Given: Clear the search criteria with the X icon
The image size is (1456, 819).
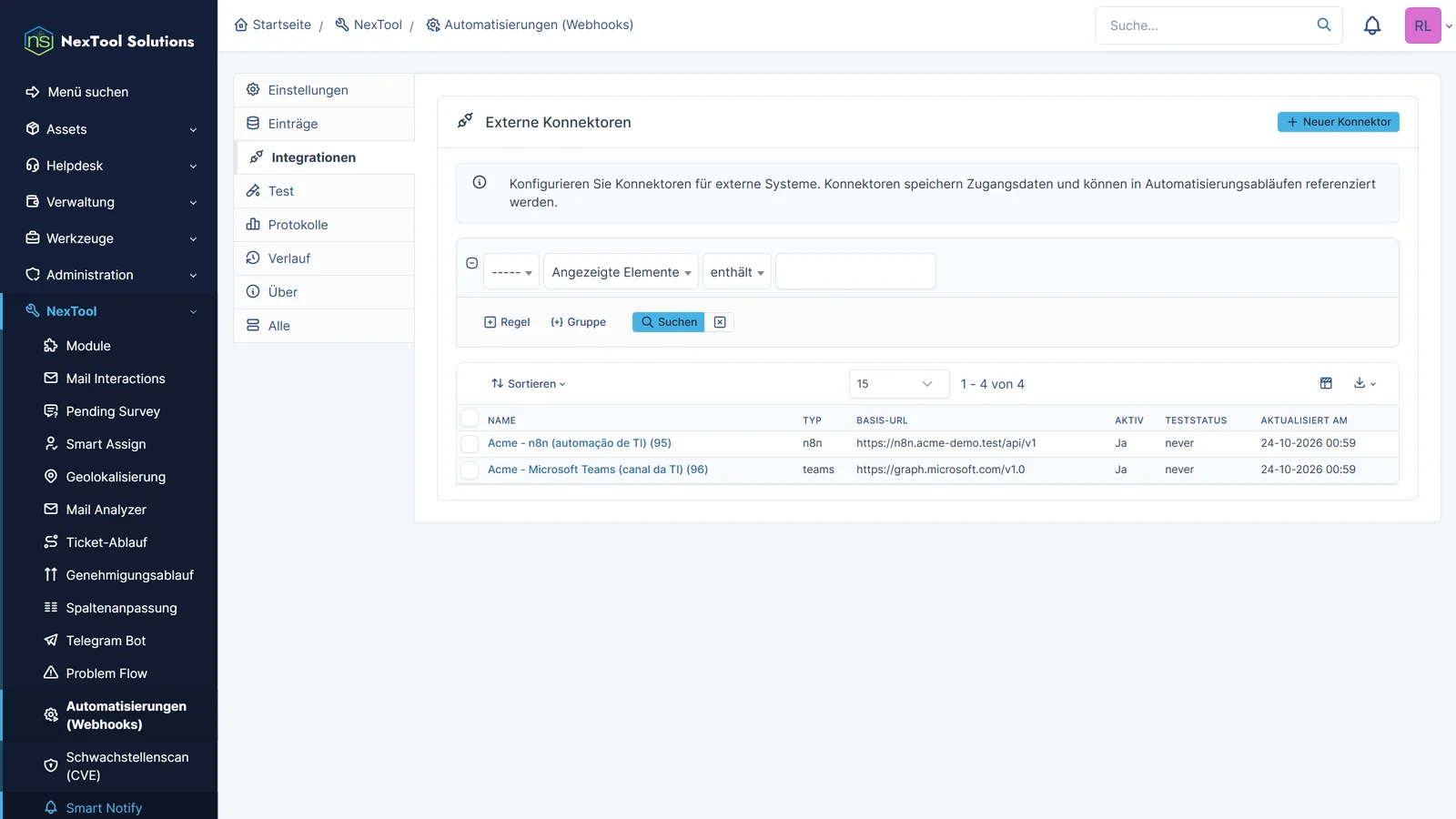Looking at the screenshot, I should click(x=720, y=322).
